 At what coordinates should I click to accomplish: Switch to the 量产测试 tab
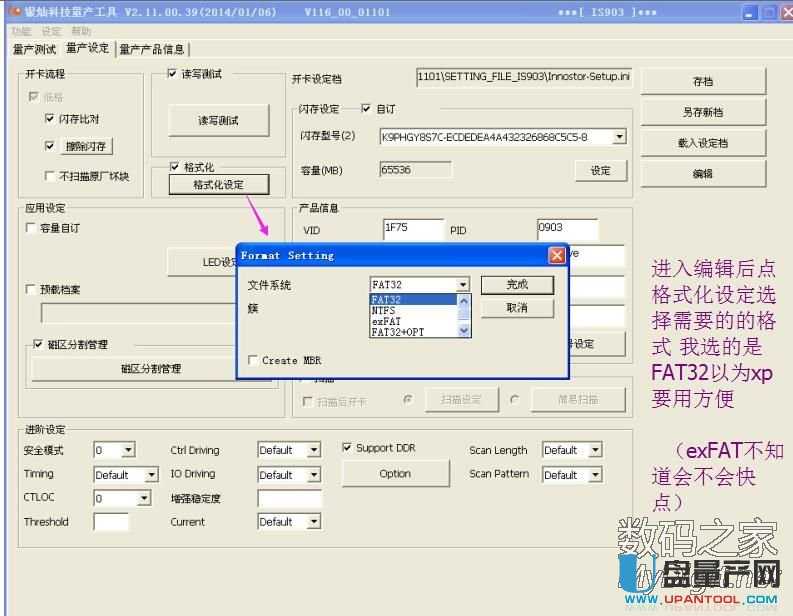pos(34,49)
